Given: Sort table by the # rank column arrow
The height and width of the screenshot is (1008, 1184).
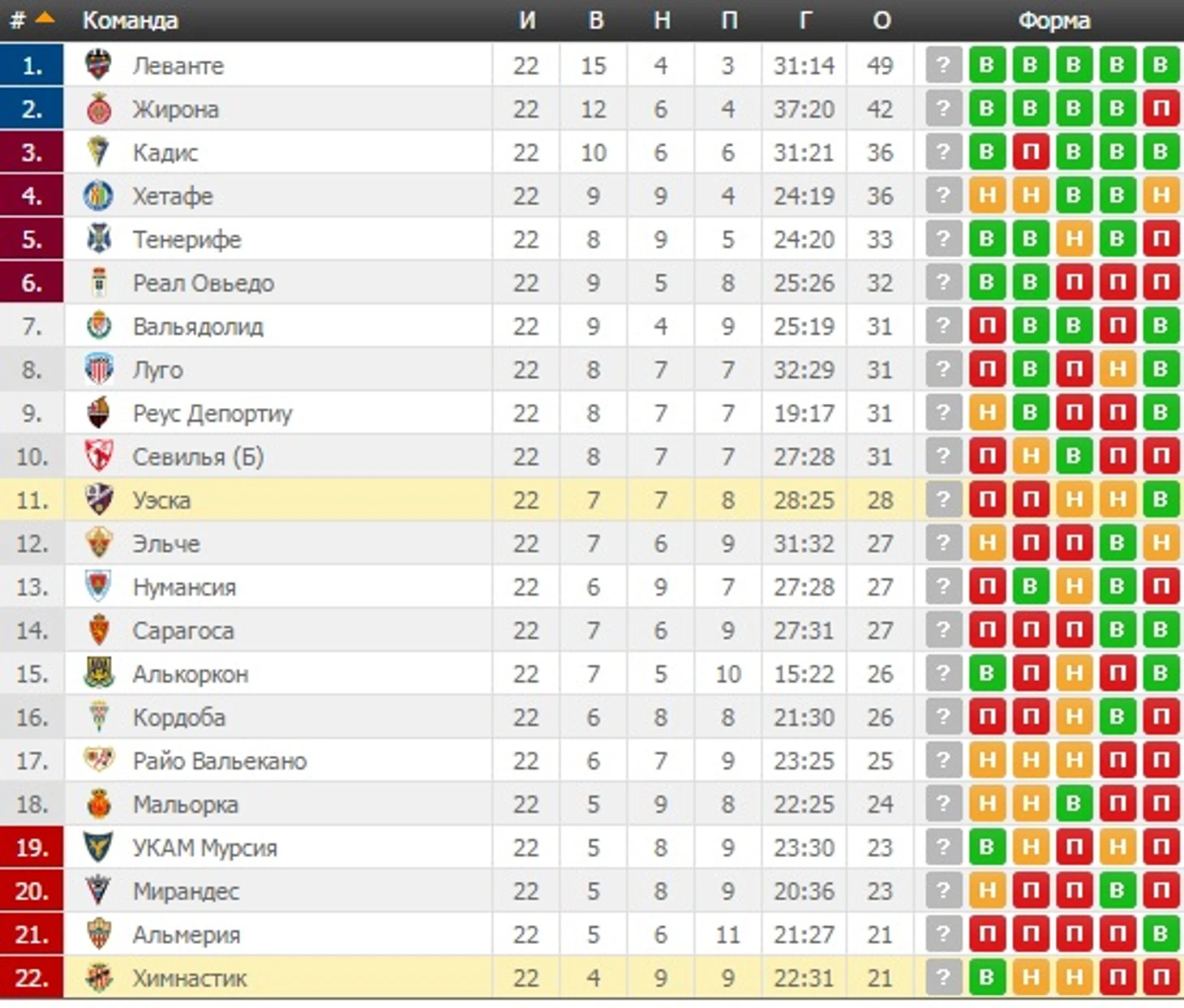Looking at the screenshot, I should click(x=45, y=18).
